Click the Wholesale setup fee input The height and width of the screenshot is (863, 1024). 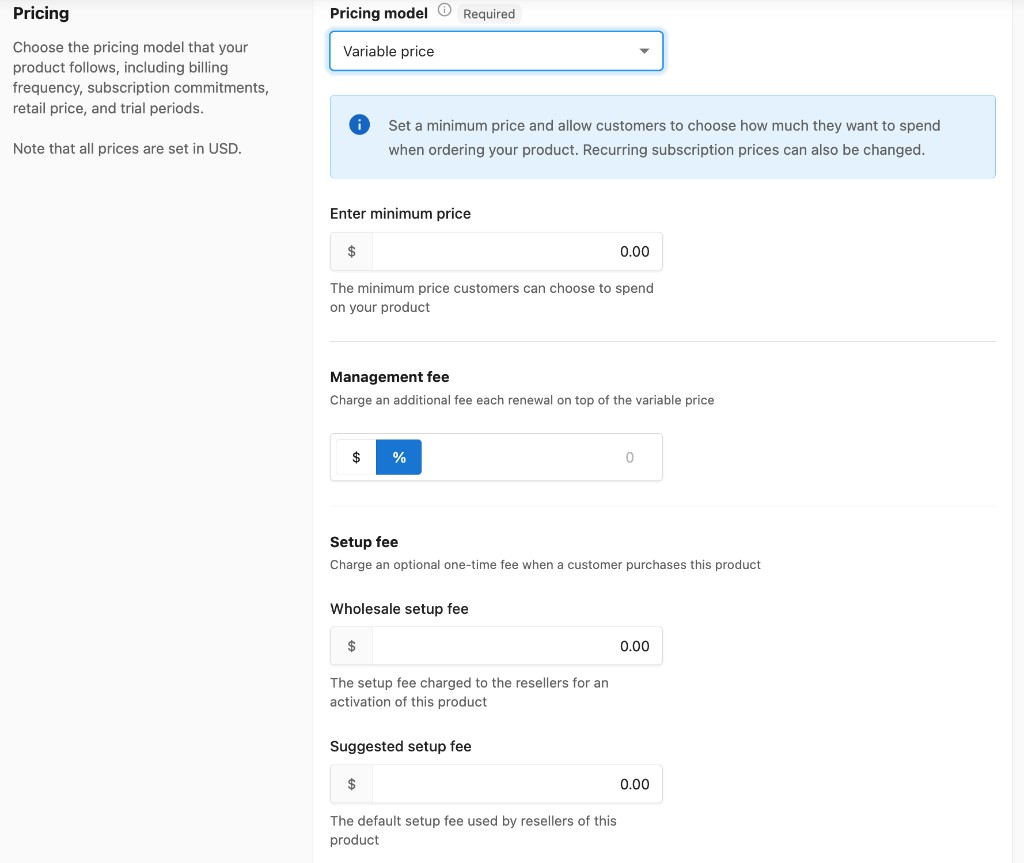517,646
